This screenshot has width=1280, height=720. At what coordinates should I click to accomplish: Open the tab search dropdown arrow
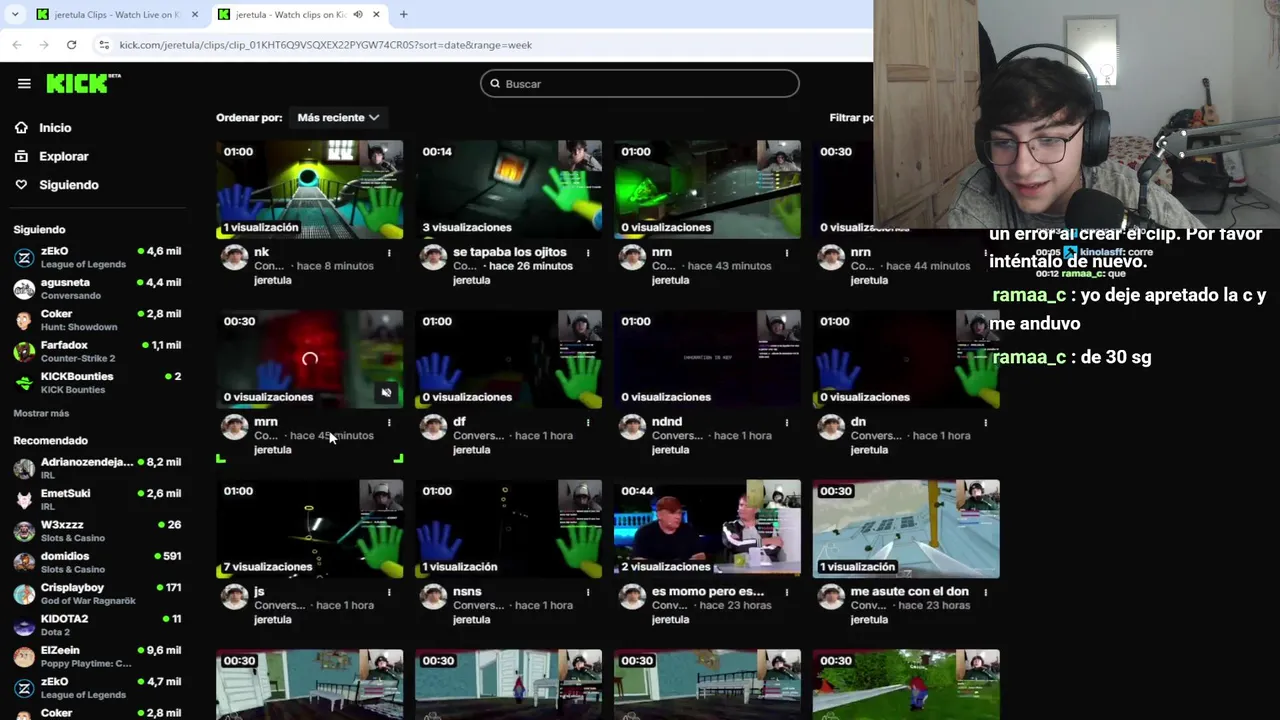coord(14,15)
